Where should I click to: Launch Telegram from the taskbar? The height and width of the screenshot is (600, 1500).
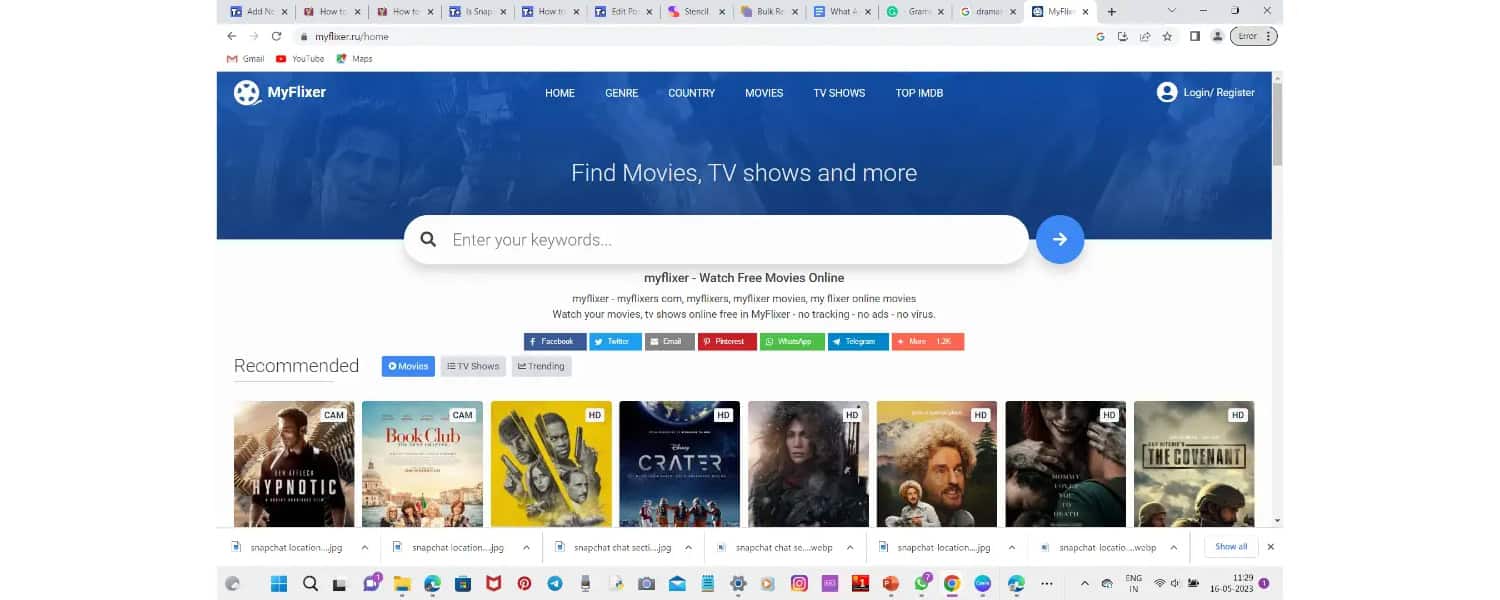(555, 583)
